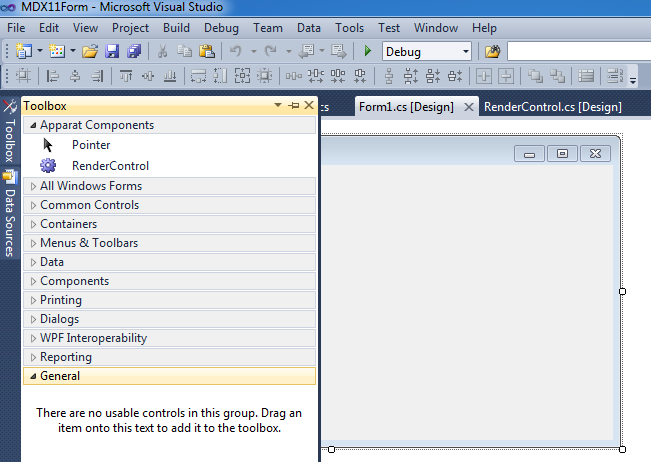Viewport: 651px width, 462px height.
Task: Open the Build menu
Action: click(176, 28)
